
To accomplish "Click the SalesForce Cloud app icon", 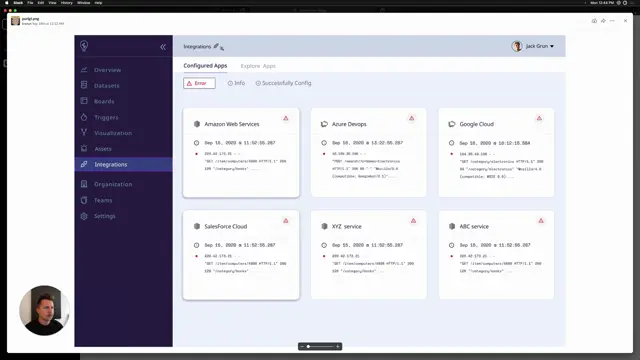I will (197, 227).
